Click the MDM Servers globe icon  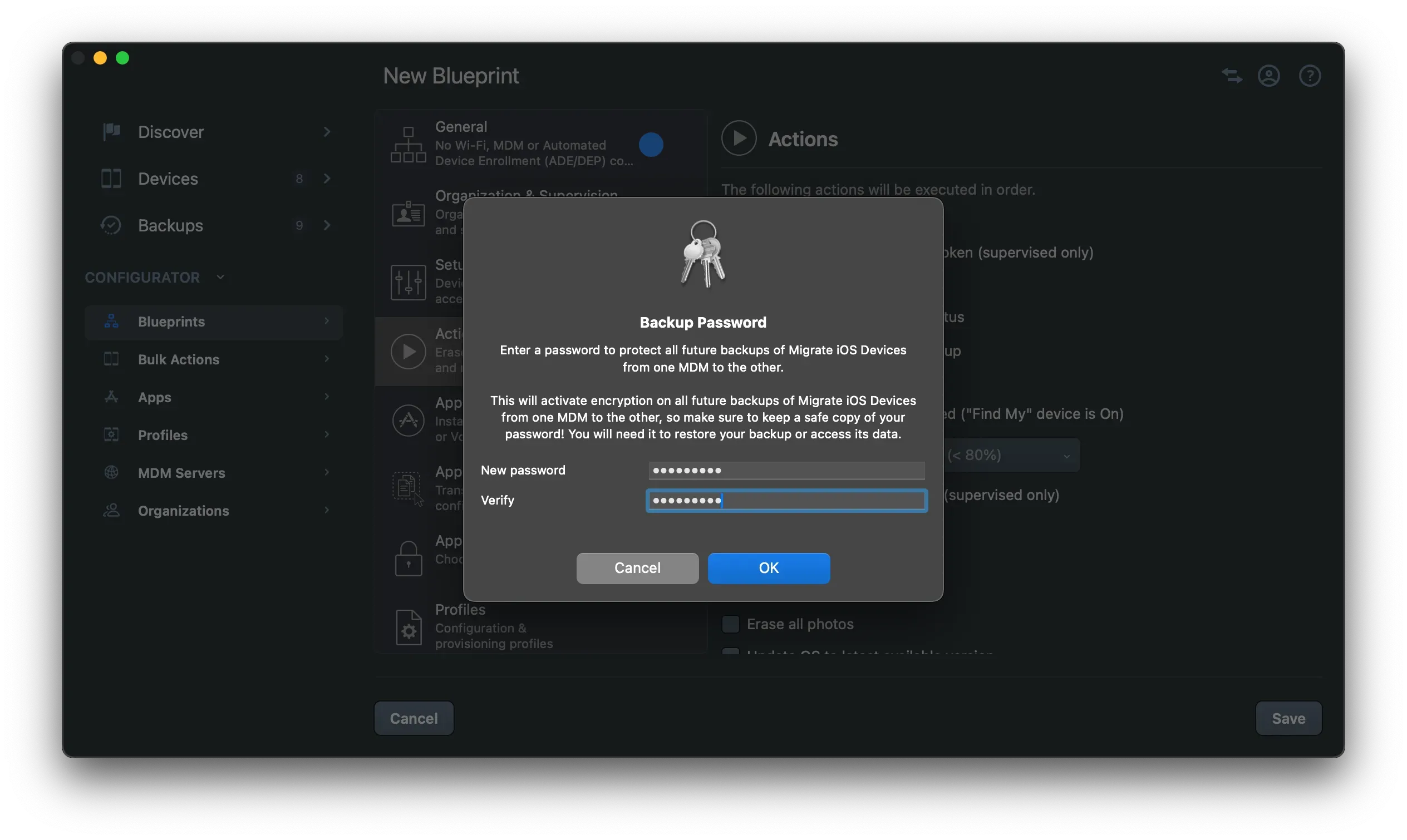(x=111, y=473)
